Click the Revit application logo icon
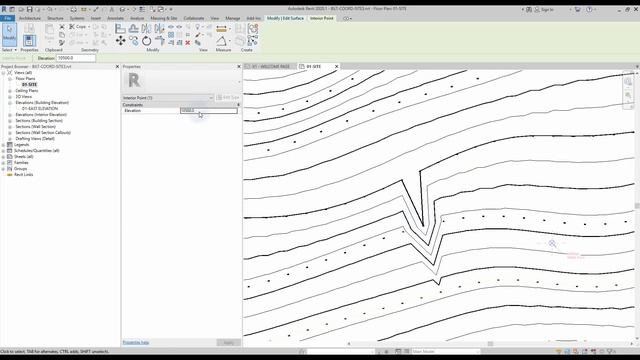The image size is (640, 360). [4, 9]
